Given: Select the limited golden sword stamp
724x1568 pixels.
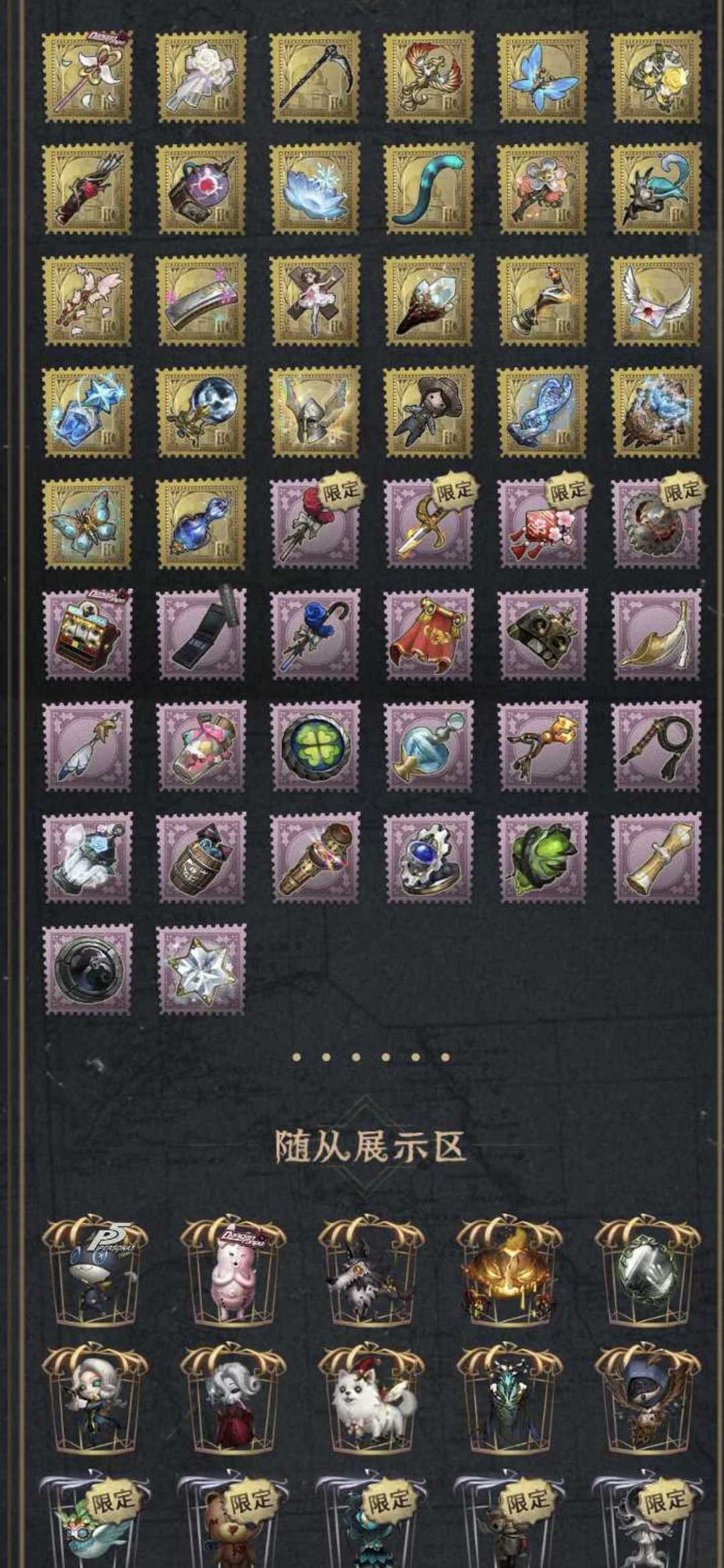Looking at the screenshot, I should click(429, 523).
